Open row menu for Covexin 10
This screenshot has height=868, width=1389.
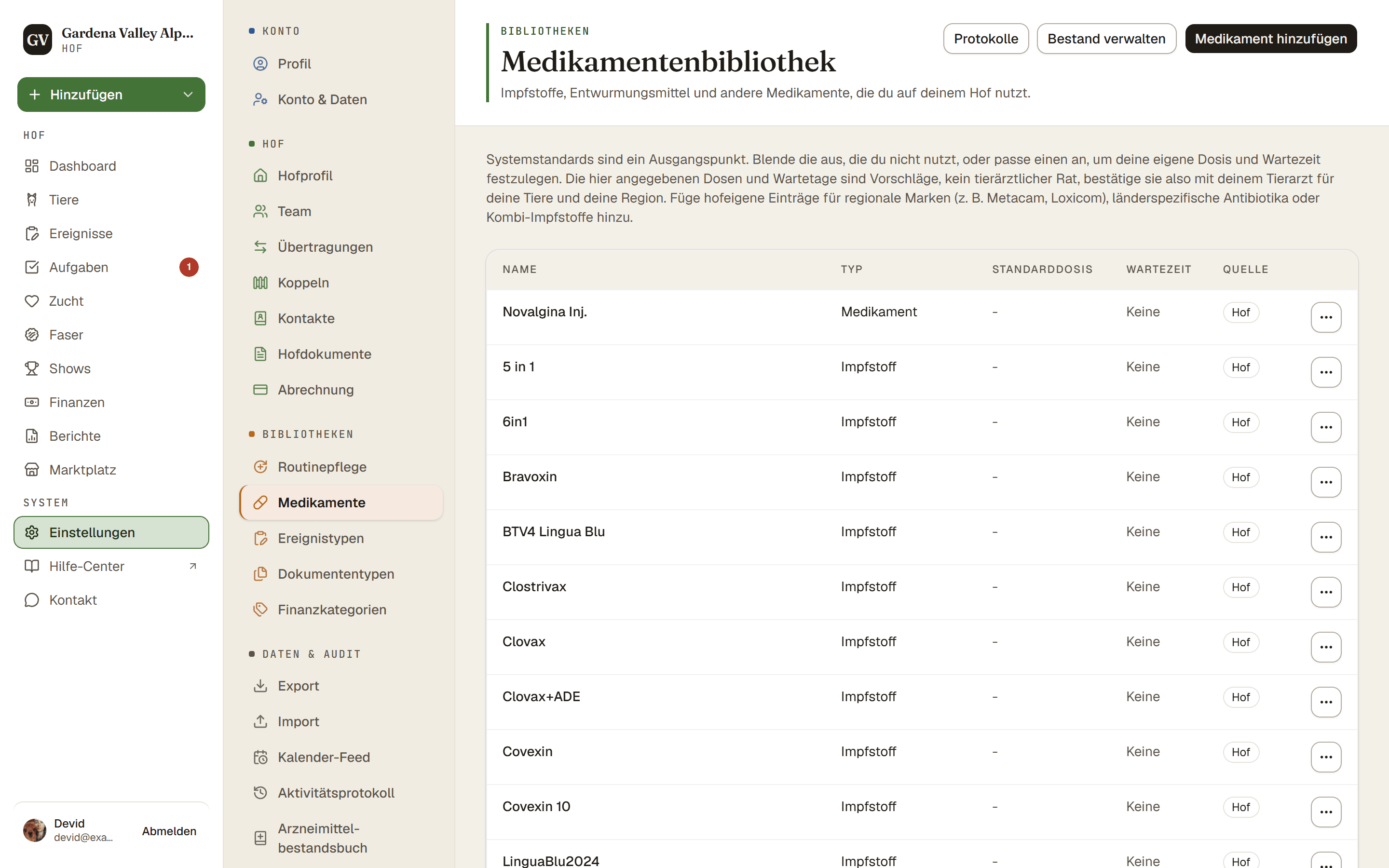point(1326,812)
